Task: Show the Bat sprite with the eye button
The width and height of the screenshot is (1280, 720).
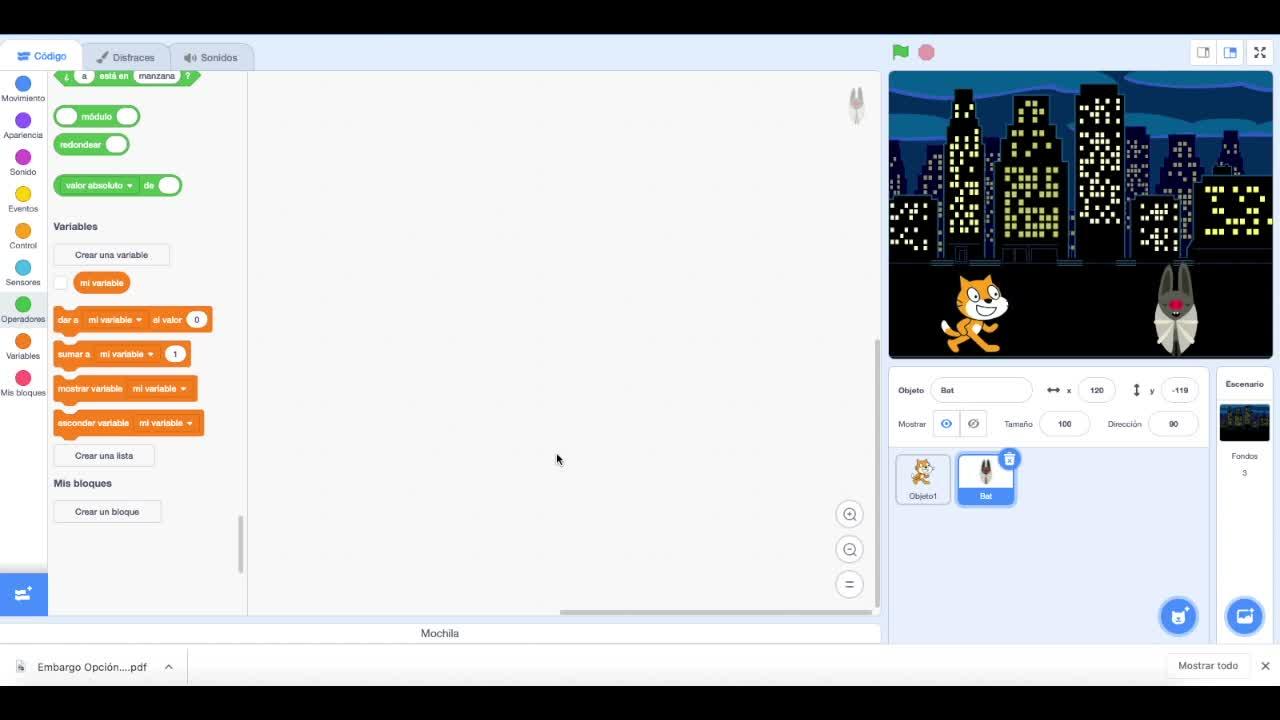Action: pyautogui.click(x=946, y=424)
